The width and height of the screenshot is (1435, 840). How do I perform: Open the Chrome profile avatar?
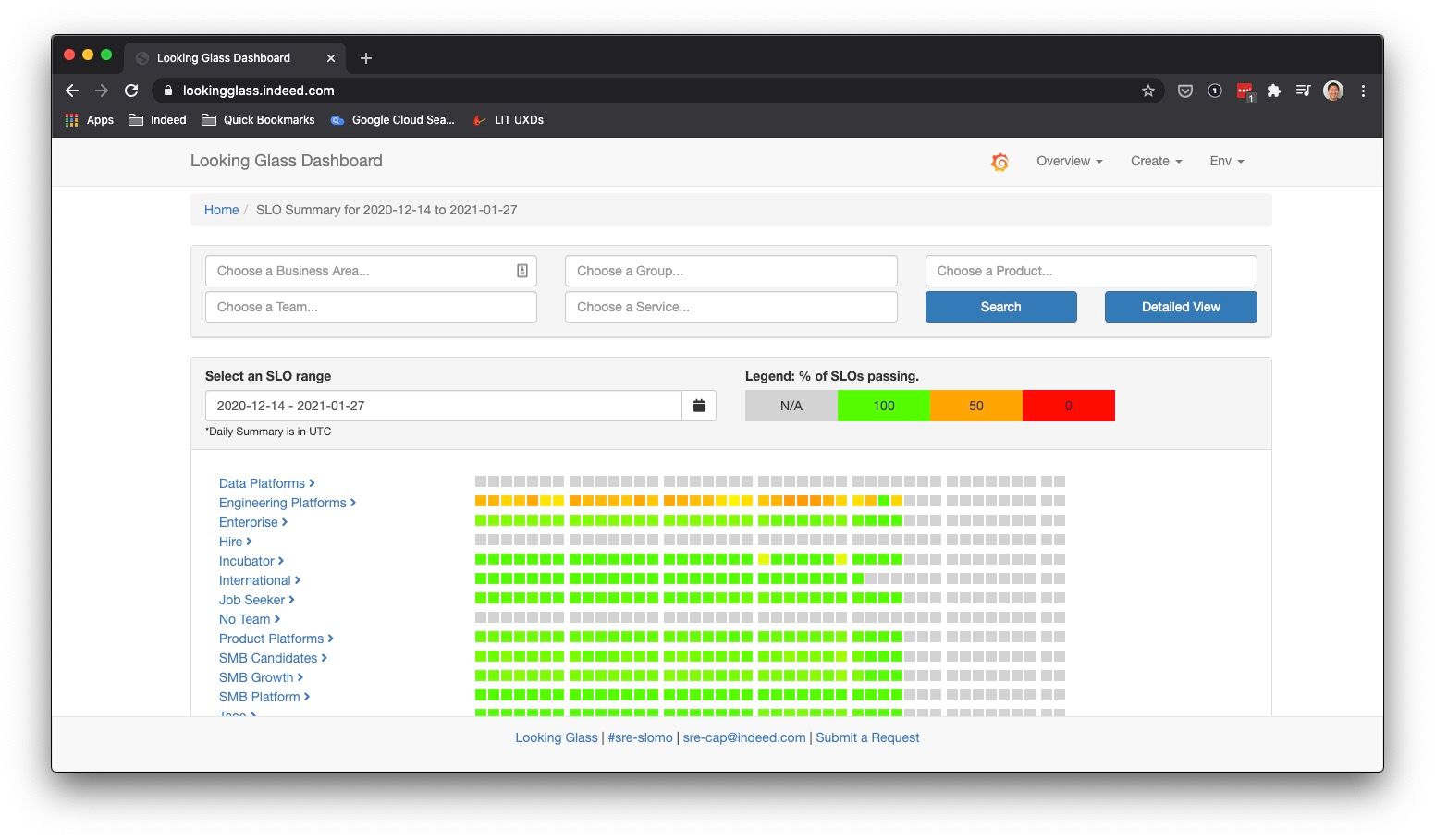pyautogui.click(x=1333, y=91)
